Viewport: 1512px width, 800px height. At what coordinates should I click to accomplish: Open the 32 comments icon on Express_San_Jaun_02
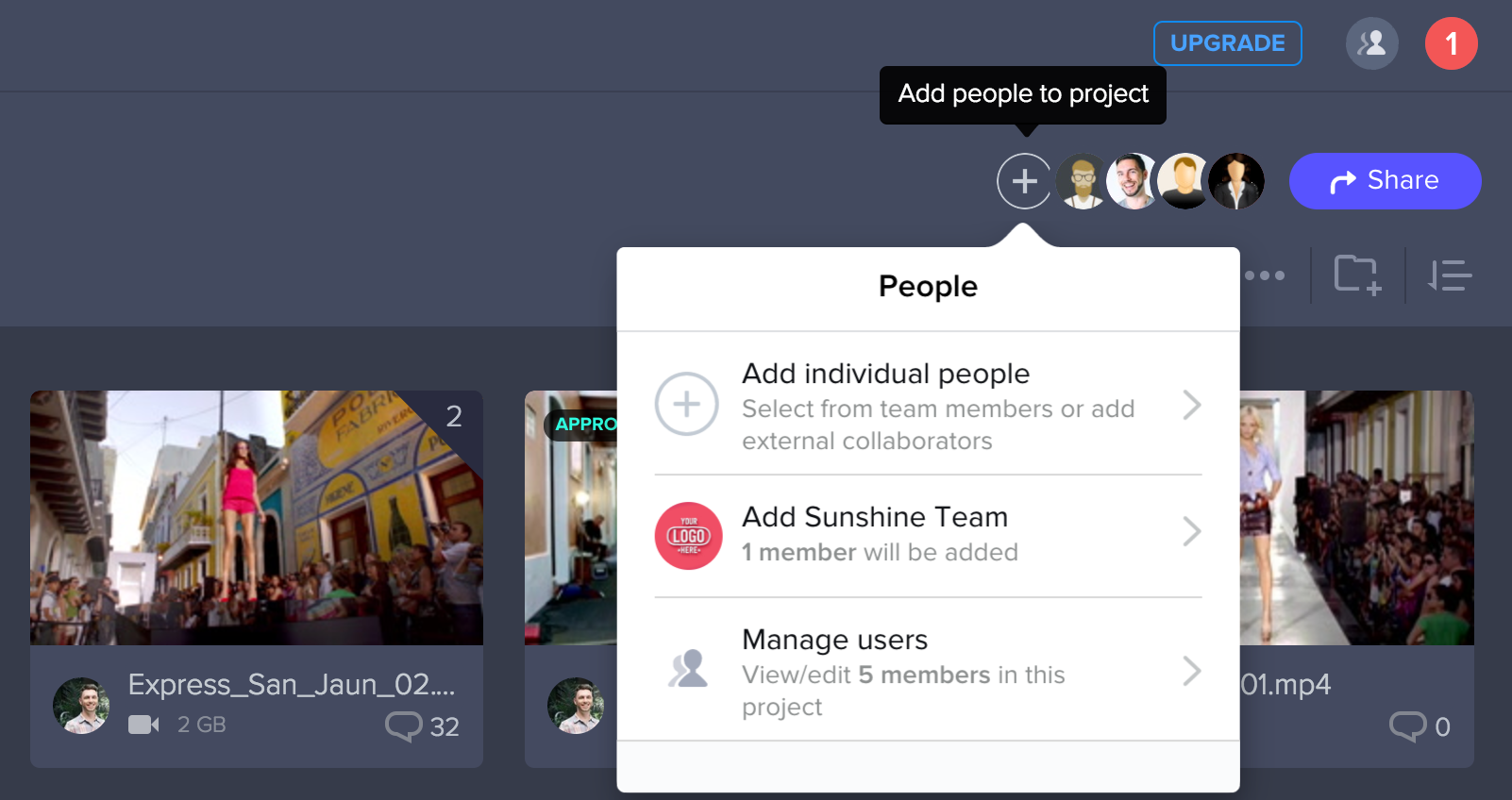pos(403,725)
